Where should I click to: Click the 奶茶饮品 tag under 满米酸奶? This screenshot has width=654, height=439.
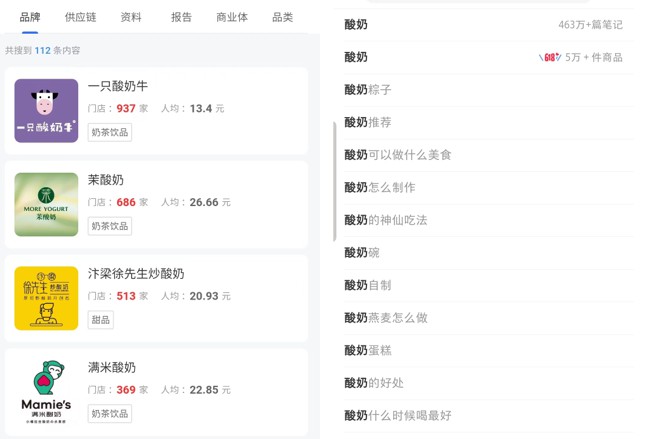(x=110, y=414)
